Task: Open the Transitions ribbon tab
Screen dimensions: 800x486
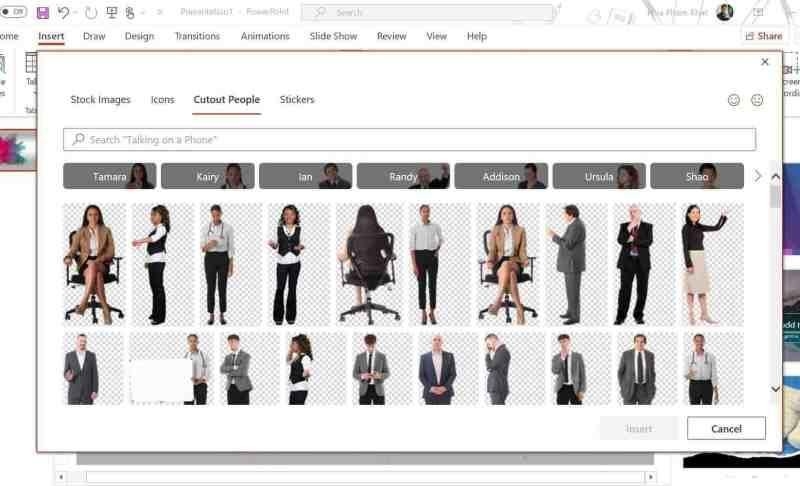Action: pos(197,36)
